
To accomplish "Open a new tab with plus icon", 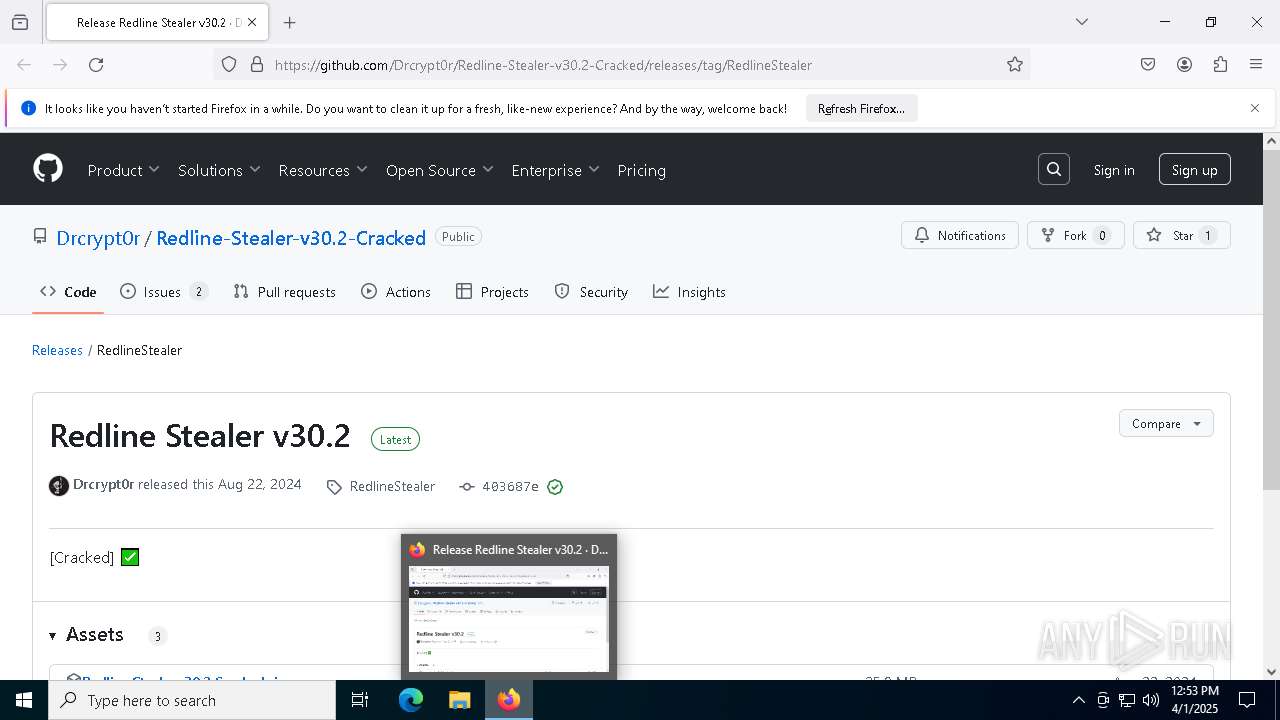I will click(x=290, y=22).
